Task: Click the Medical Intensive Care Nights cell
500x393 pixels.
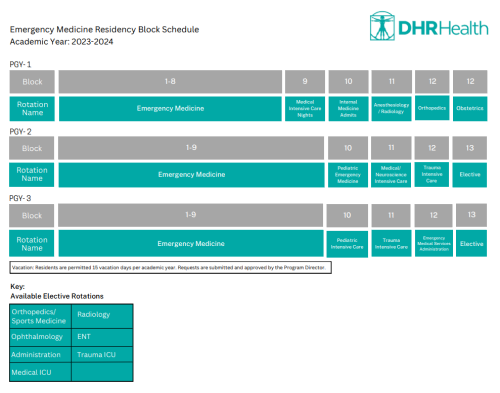Action: pyautogui.click(x=305, y=109)
